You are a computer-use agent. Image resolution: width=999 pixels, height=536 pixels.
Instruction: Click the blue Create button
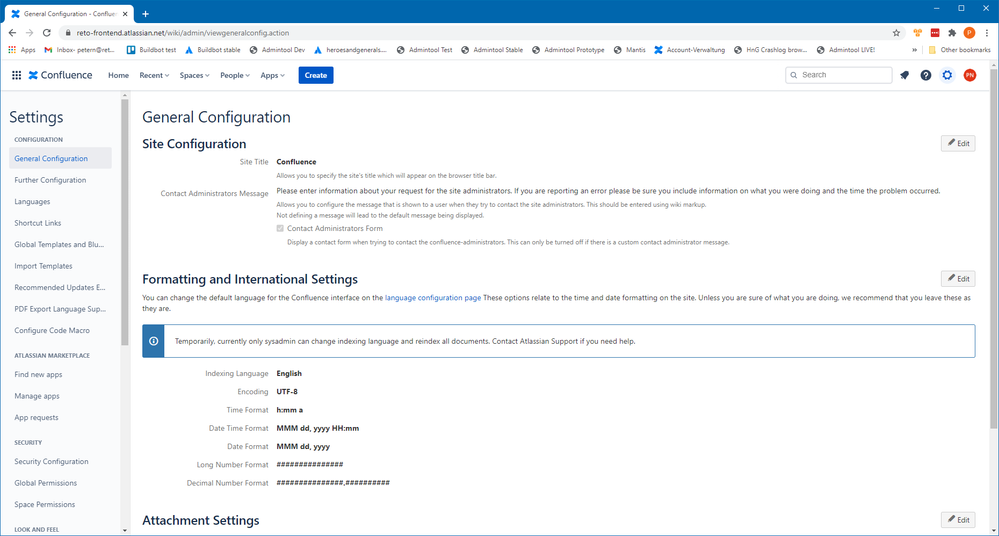[315, 75]
